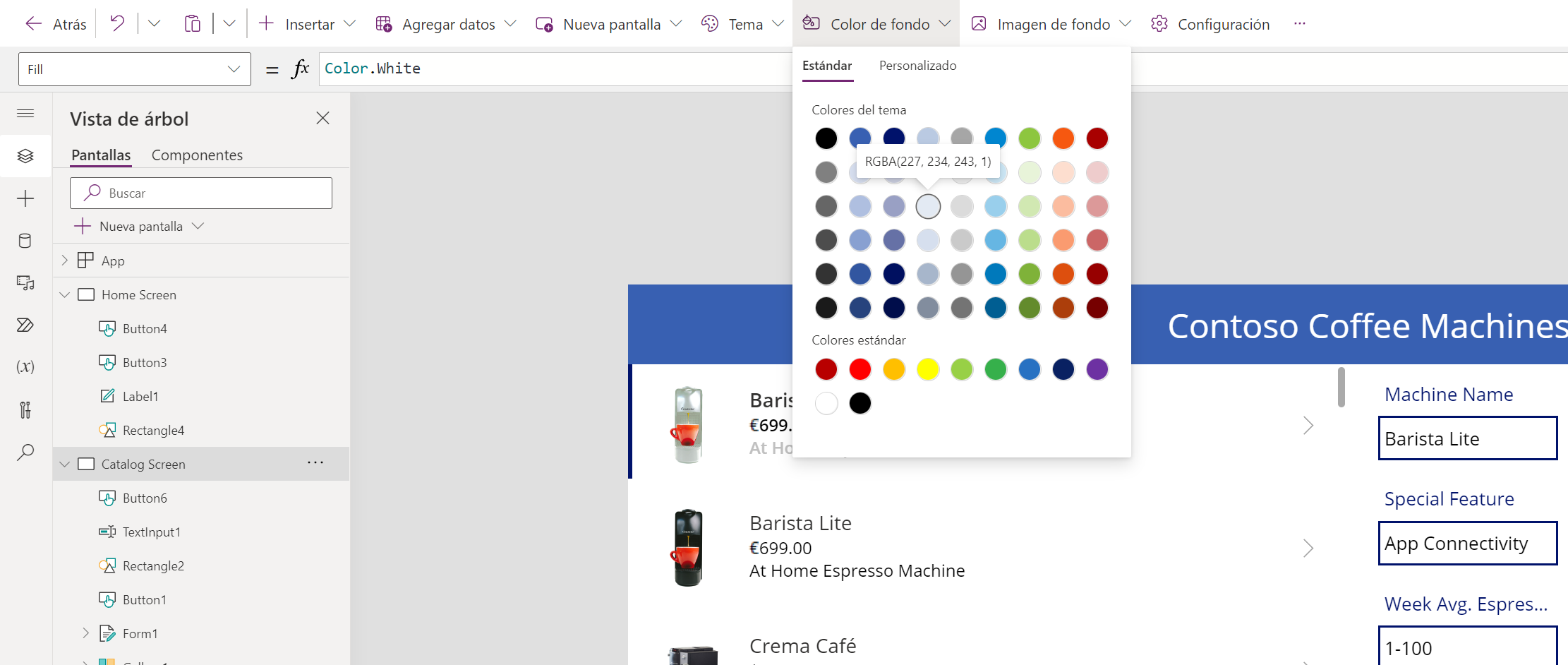Open the Nueva pantalla toolbar menu
1568x665 pixels.
click(x=609, y=24)
